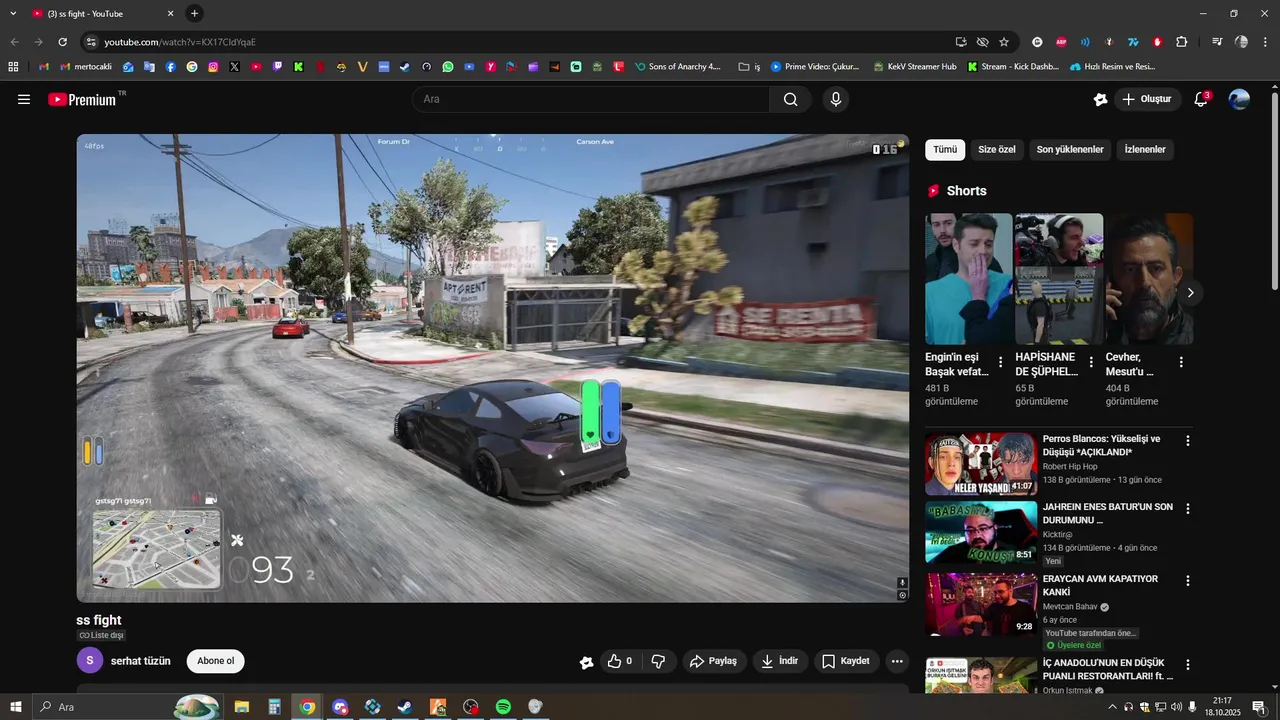Open the YouTube hamburger guide menu

(24, 99)
